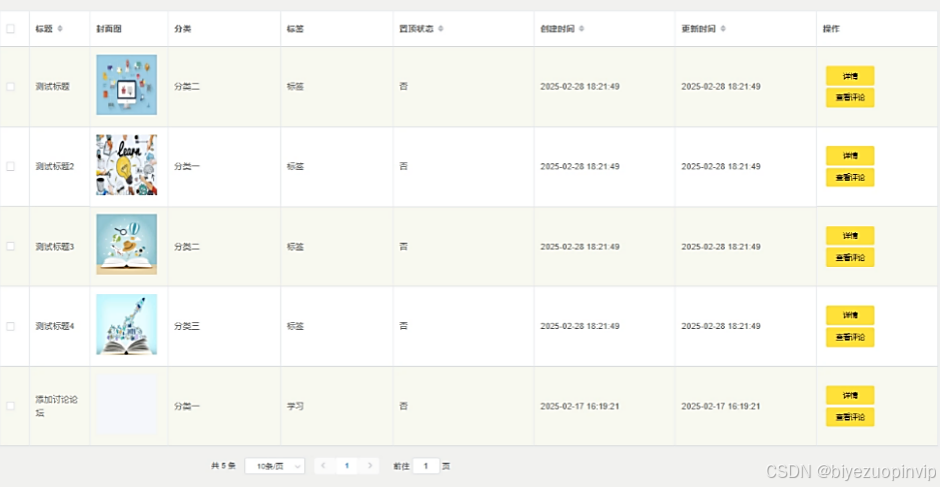Select the checkbox for row 测试标题3

coord(10,246)
